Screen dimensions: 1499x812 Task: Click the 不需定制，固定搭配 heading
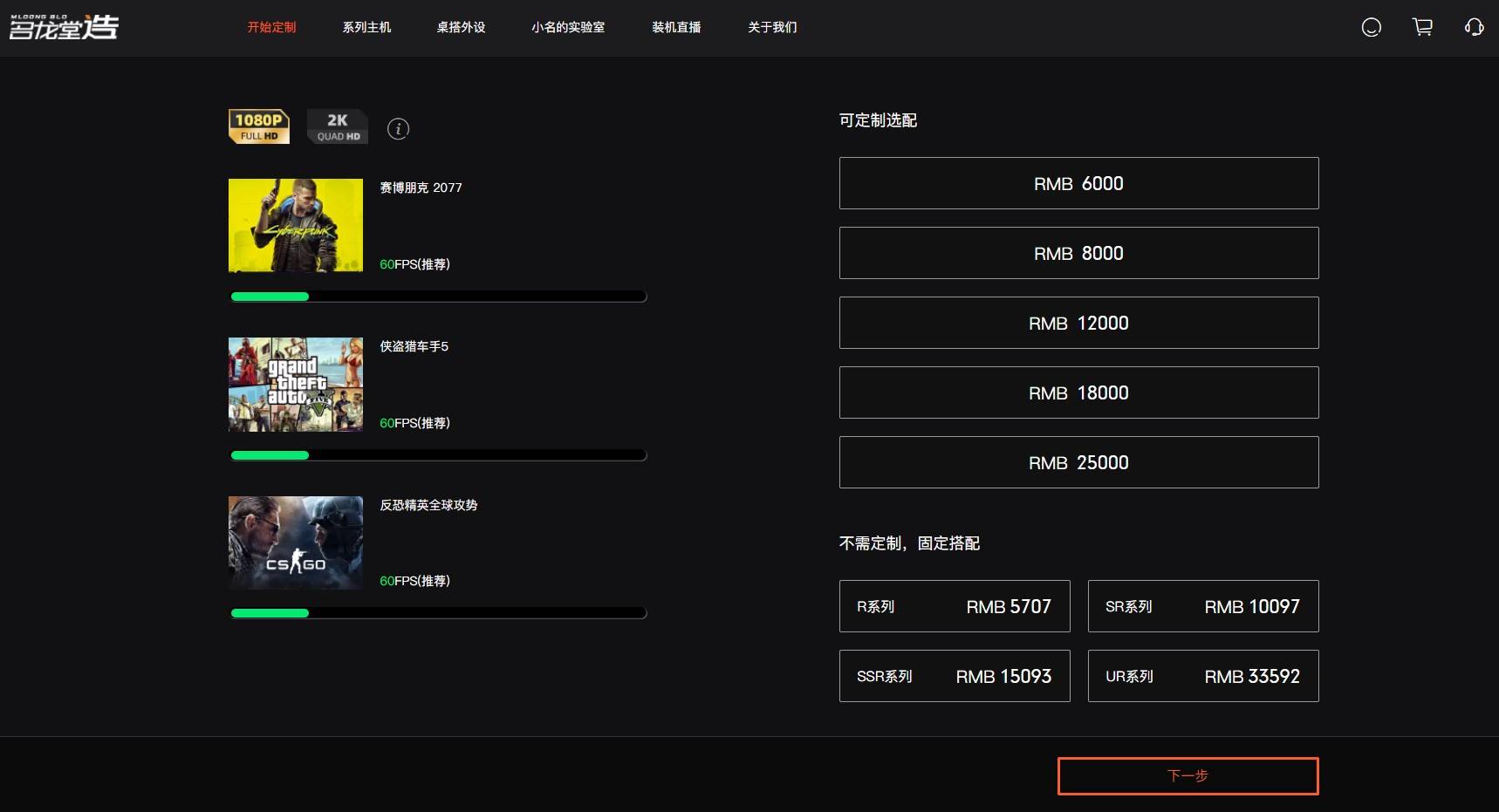[909, 543]
